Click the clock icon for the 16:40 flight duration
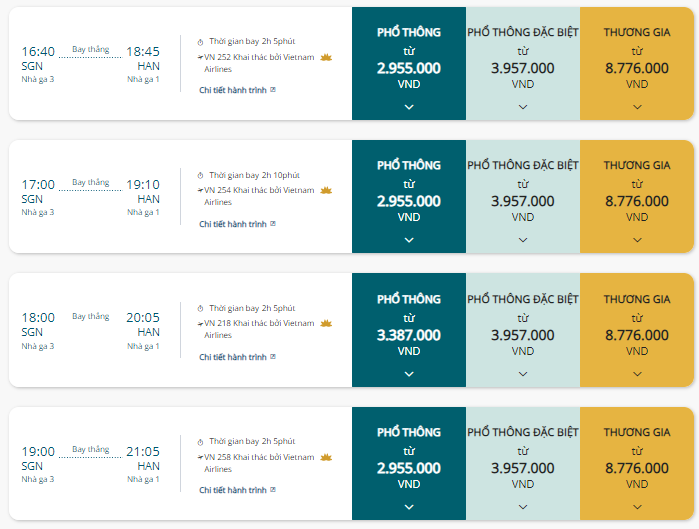Viewport: 699px width, 529px height. 201,42
